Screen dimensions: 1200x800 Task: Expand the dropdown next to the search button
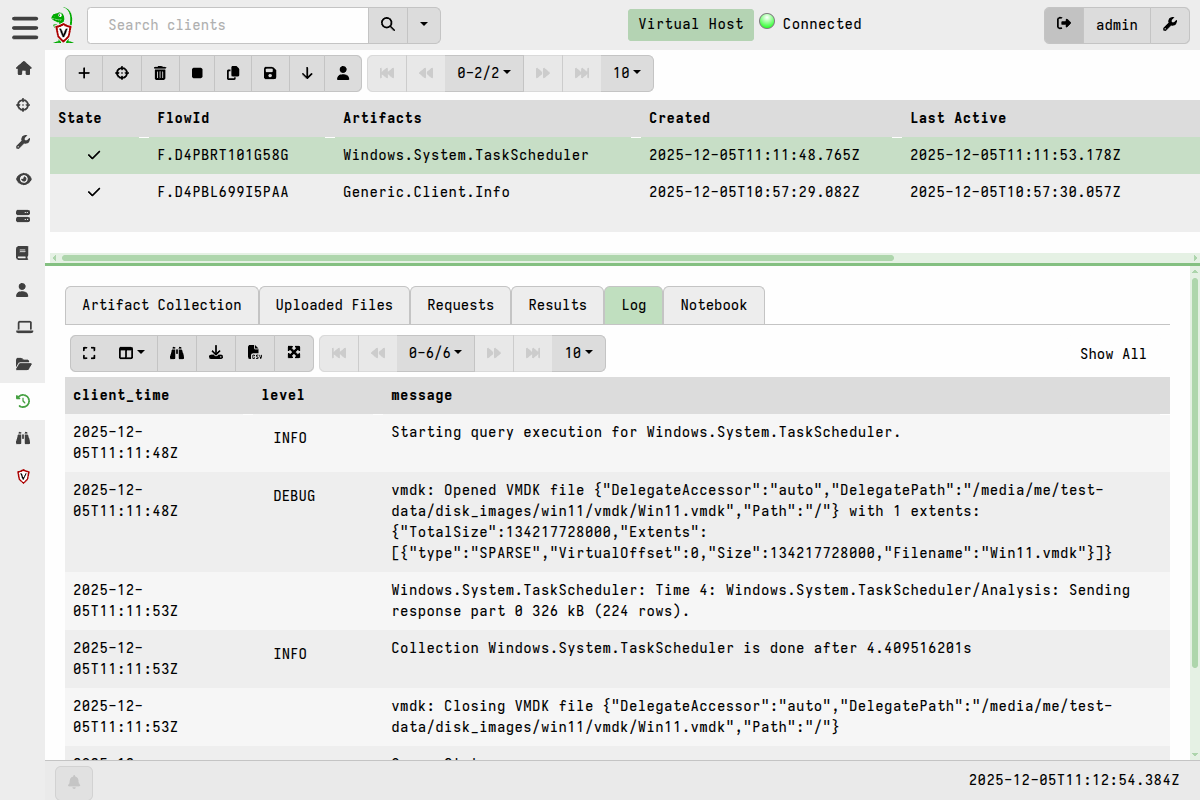coord(424,25)
